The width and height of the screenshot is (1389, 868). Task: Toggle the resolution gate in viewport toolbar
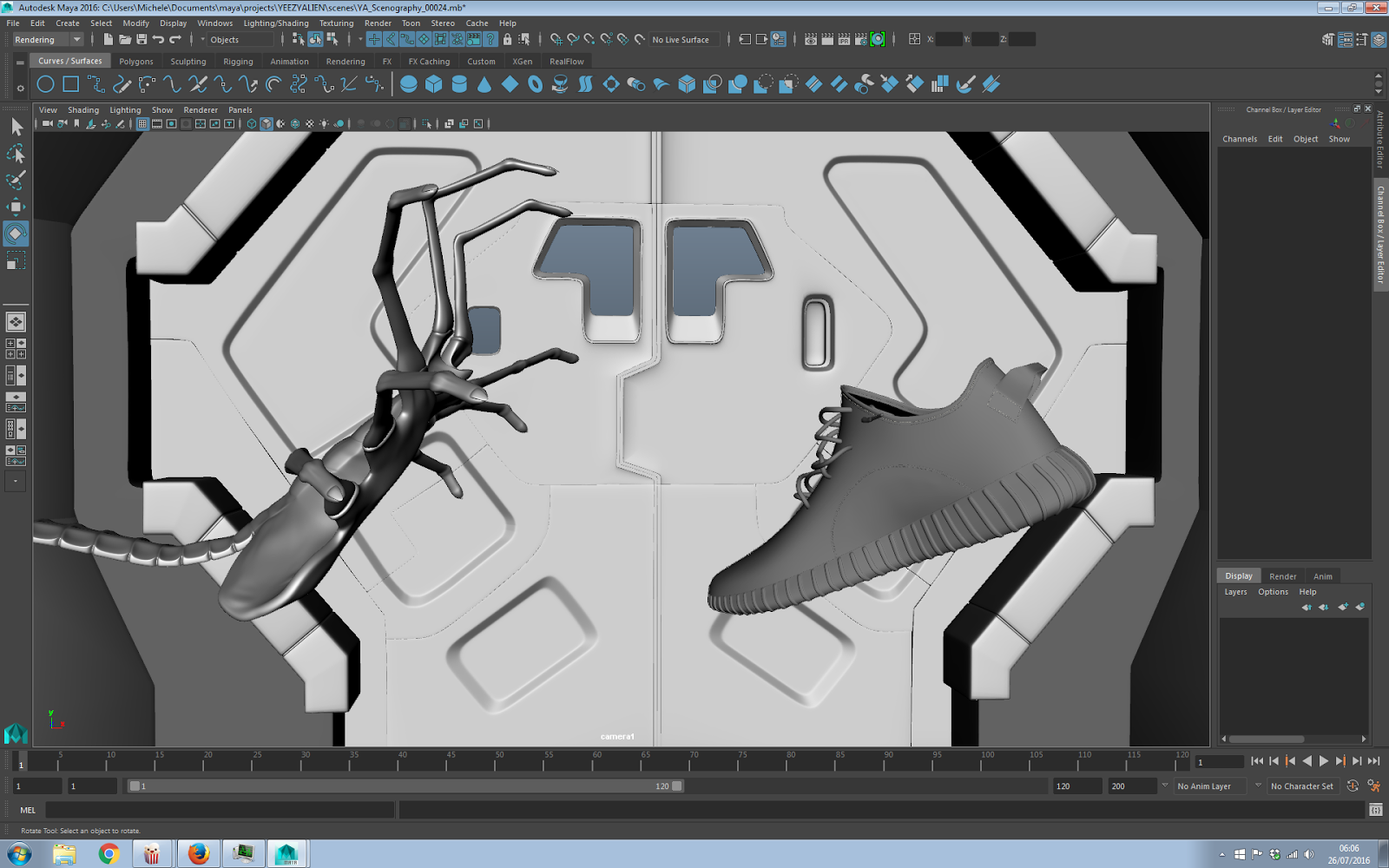(x=171, y=123)
